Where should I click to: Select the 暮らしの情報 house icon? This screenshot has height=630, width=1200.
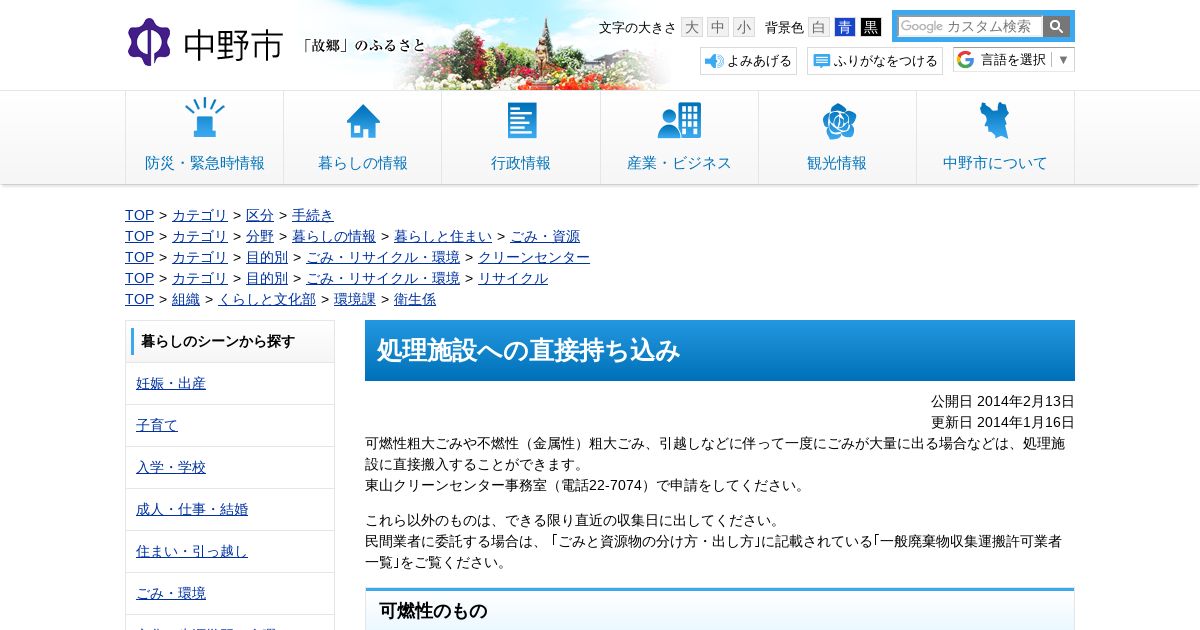point(363,121)
